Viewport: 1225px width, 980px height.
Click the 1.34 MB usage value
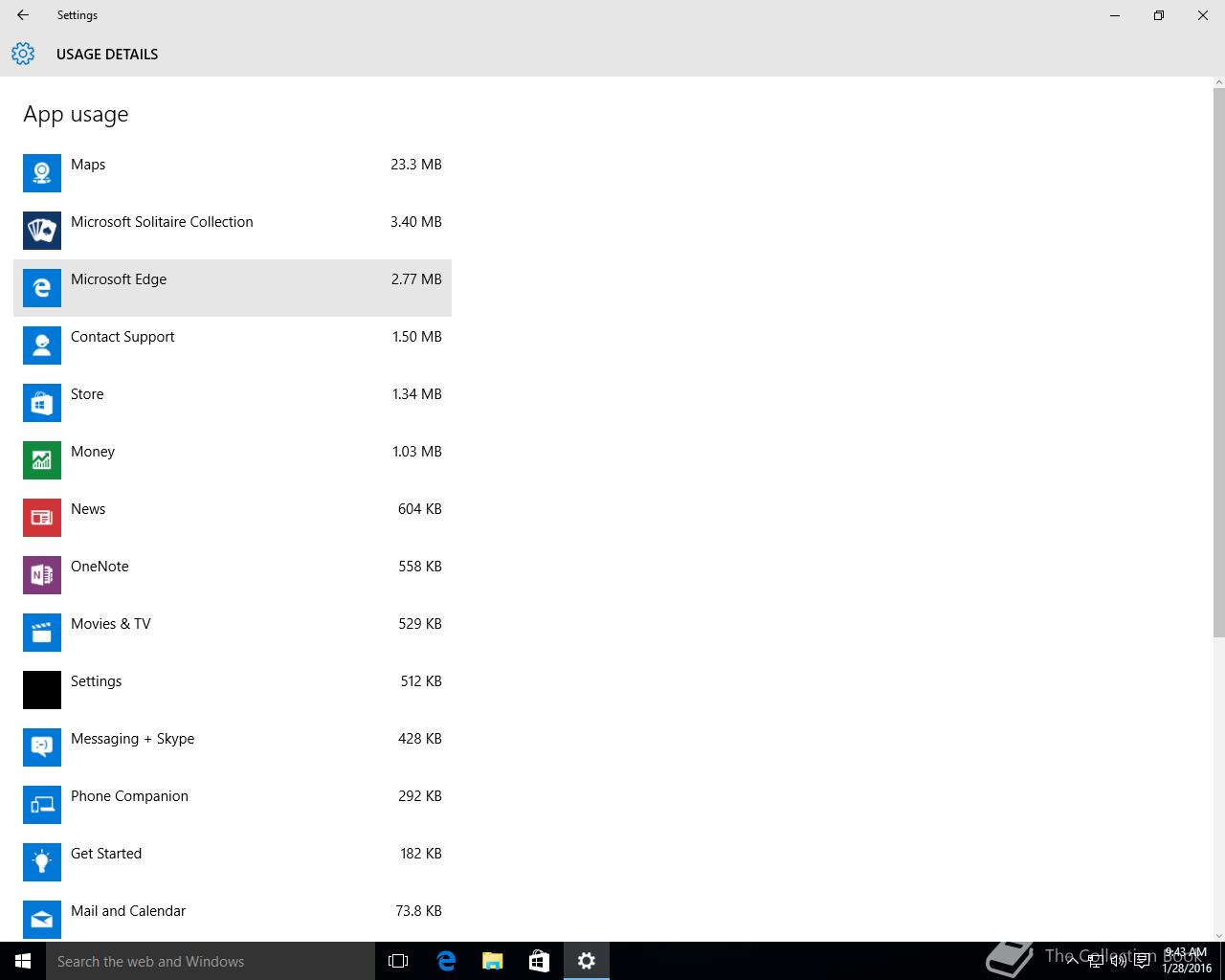click(x=417, y=394)
